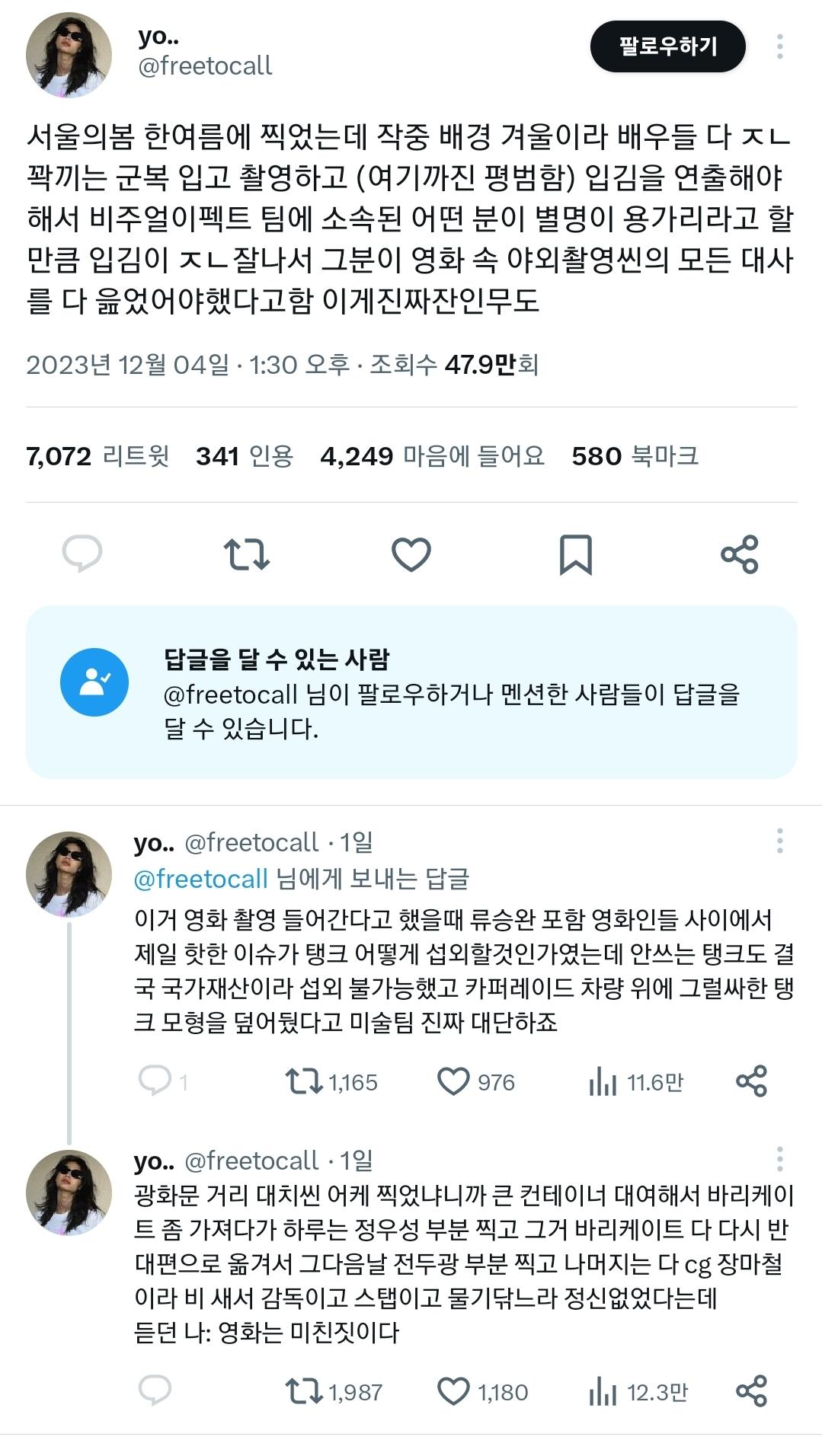Open the first reply's three-dot menu
The height and width of the screenshot is (1456, 822).
coord(779,841)
